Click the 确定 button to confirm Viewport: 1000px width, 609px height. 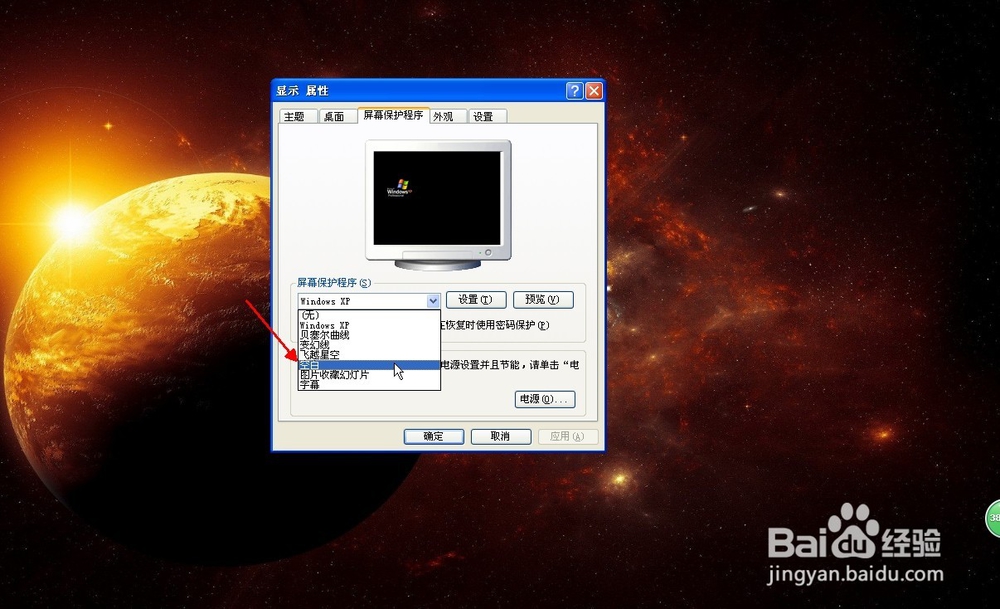432,436
